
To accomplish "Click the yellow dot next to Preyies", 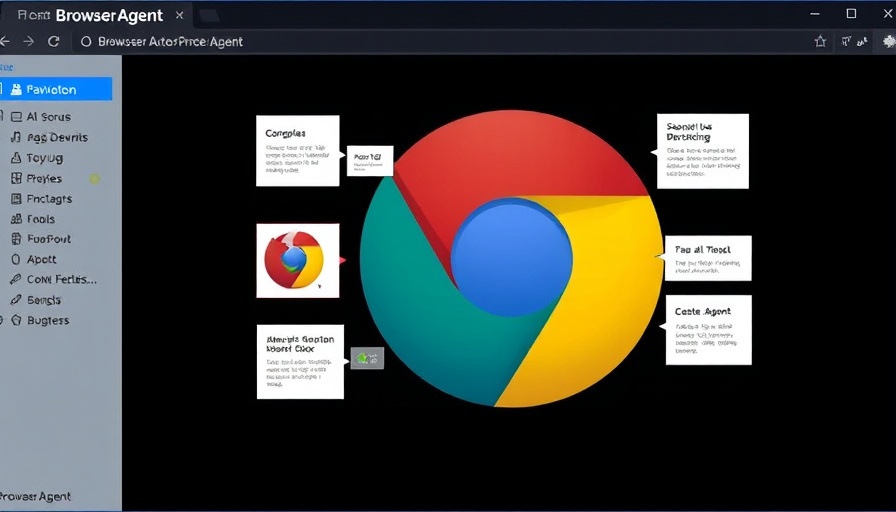I will (x=95, y=179).
